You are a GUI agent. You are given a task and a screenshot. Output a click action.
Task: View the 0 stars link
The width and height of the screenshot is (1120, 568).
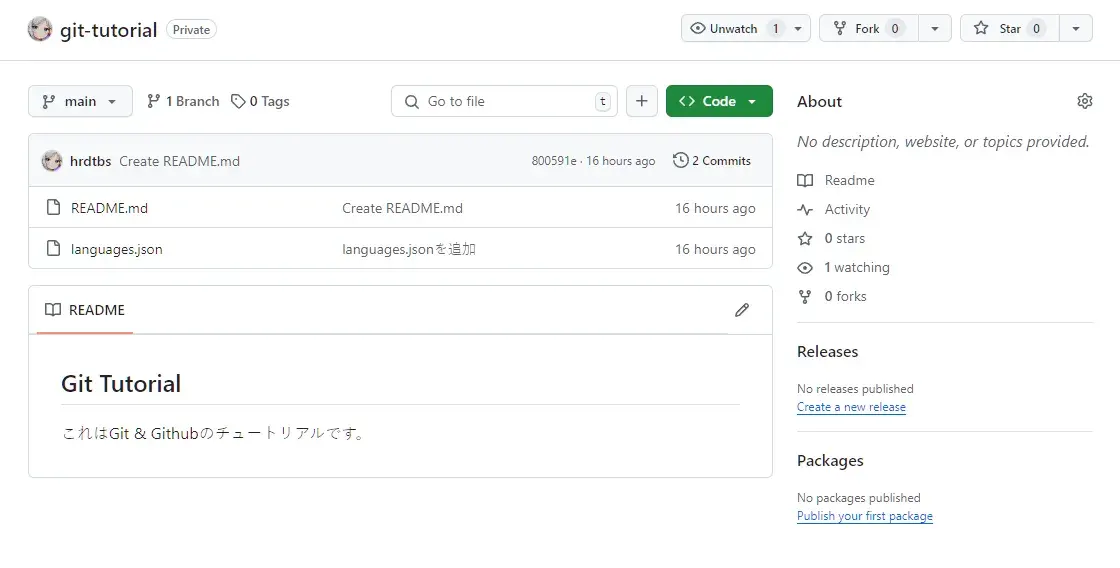pyautogui.click(x=831, y=238)
